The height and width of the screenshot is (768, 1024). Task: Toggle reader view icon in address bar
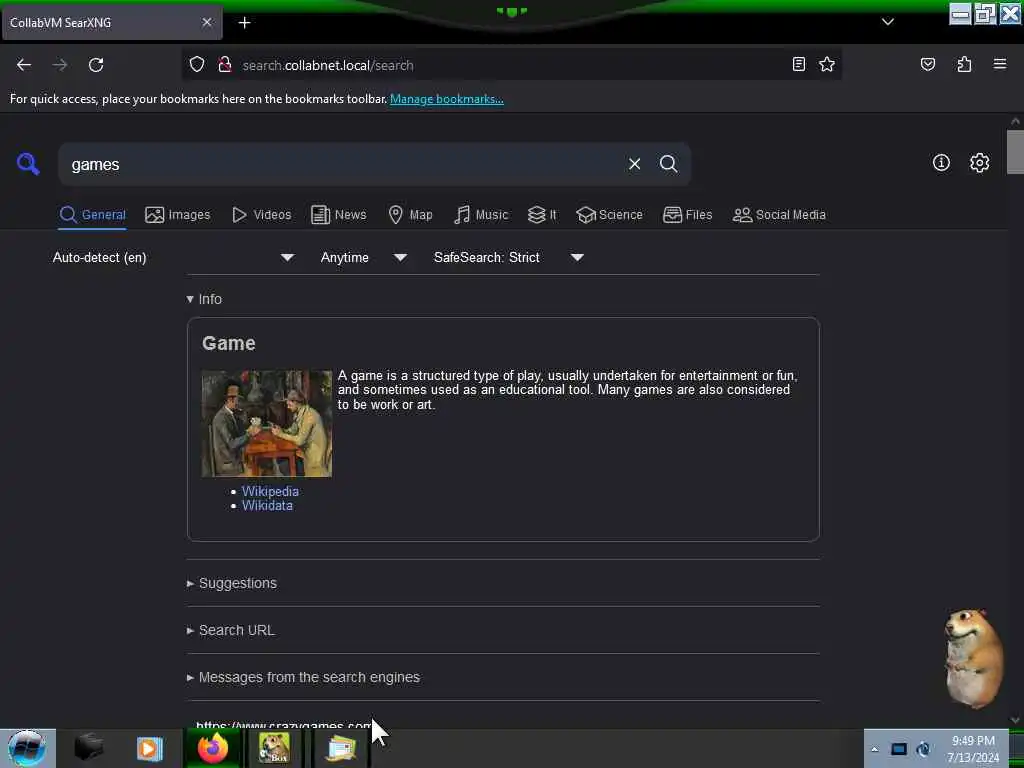[x=799, y=64]
